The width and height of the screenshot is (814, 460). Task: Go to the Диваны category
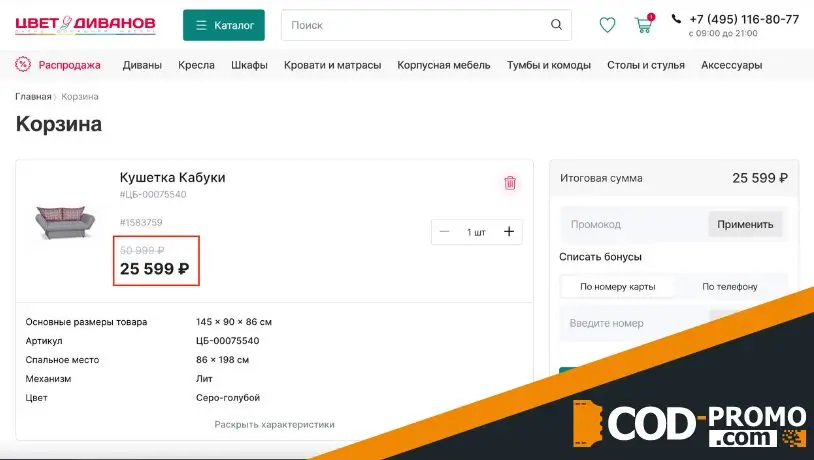point(142,65)
